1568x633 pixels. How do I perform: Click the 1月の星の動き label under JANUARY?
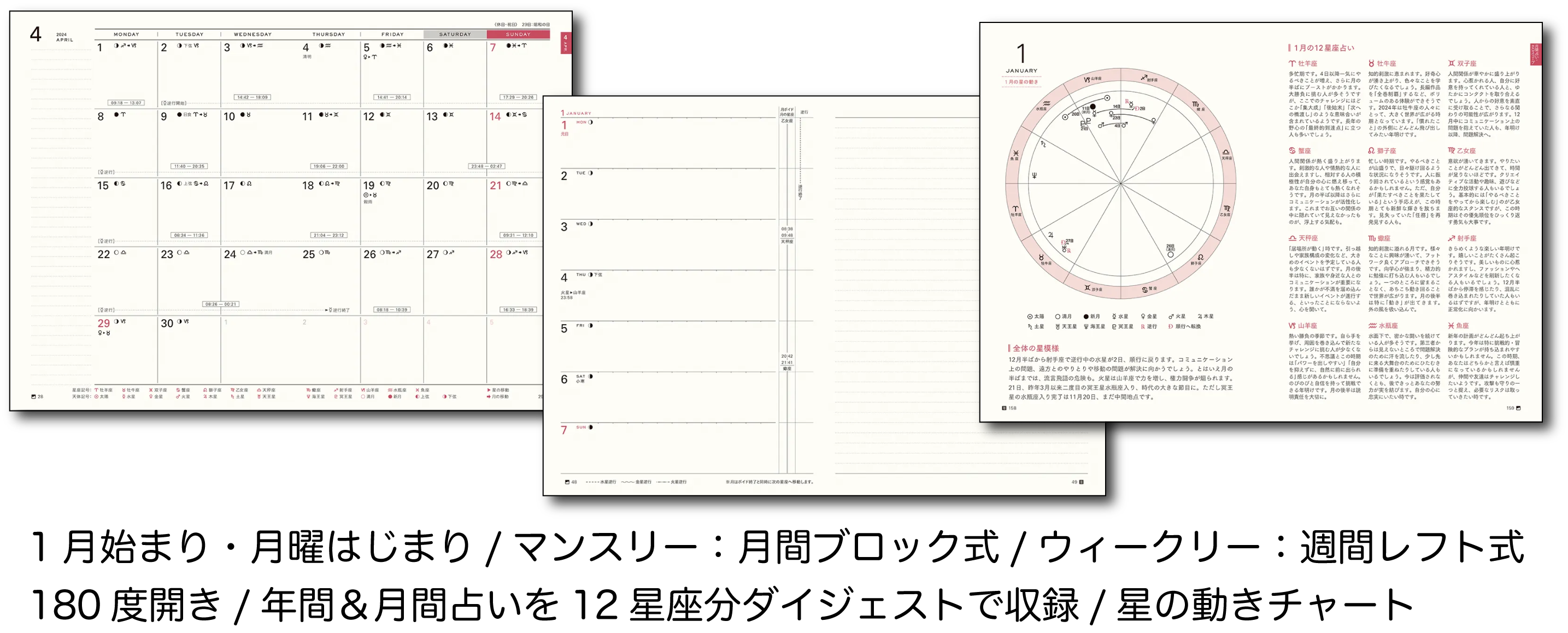click(x=1021, y=81)
